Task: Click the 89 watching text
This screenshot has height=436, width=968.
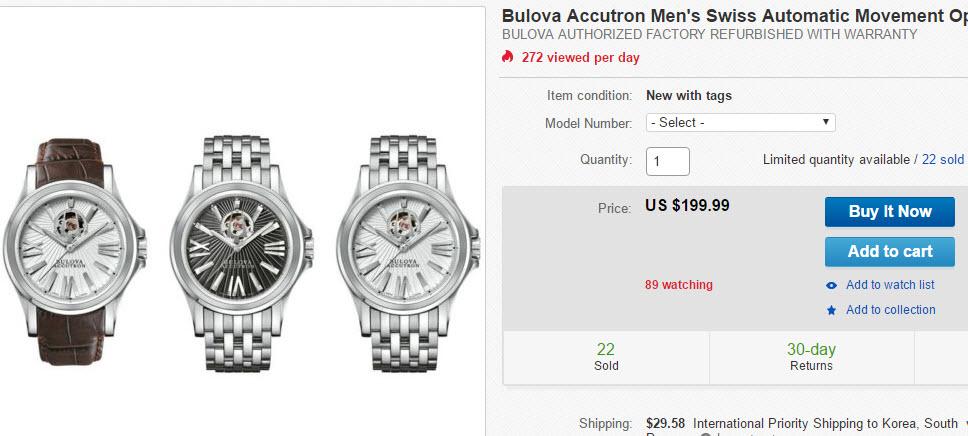Action: (679, 285)
